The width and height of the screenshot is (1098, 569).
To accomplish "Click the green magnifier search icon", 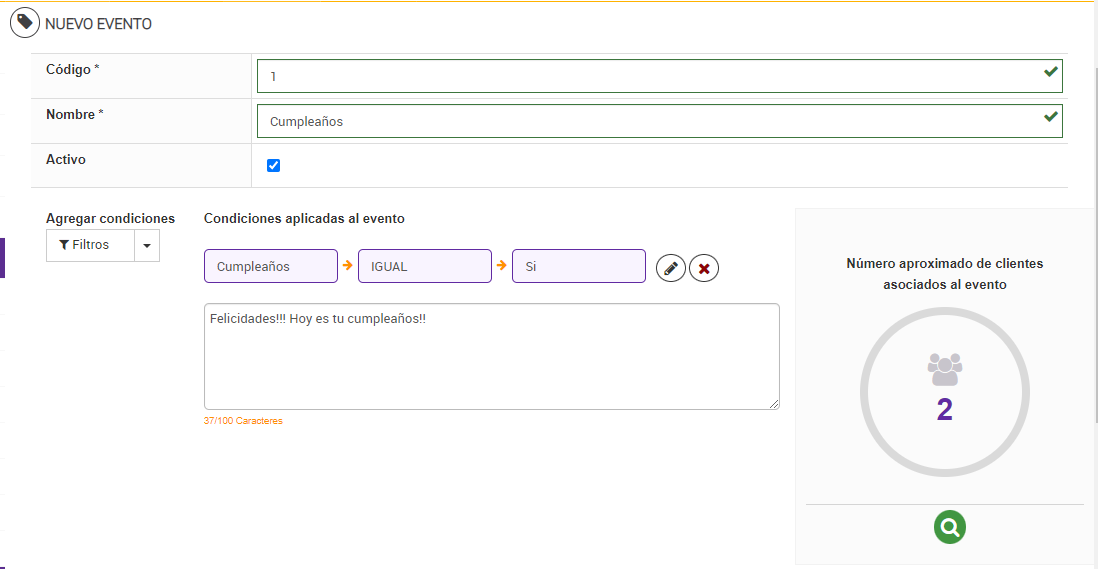I will click(950, 526).
